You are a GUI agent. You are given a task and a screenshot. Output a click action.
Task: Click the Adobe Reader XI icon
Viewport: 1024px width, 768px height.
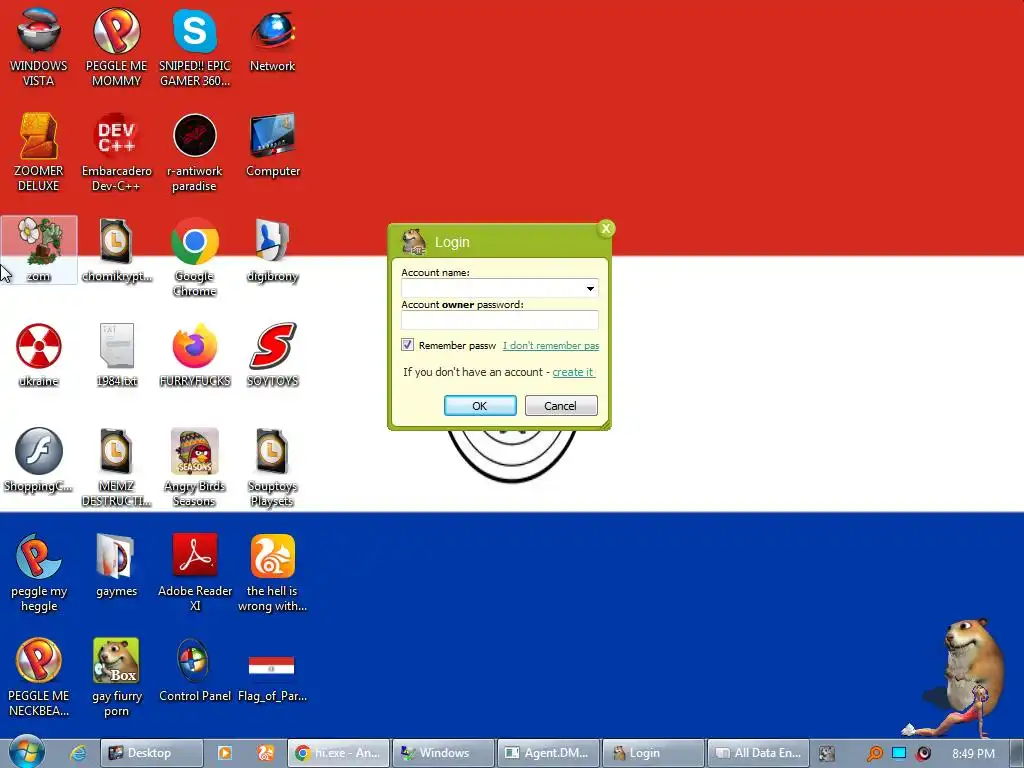(x=195, y=573)
